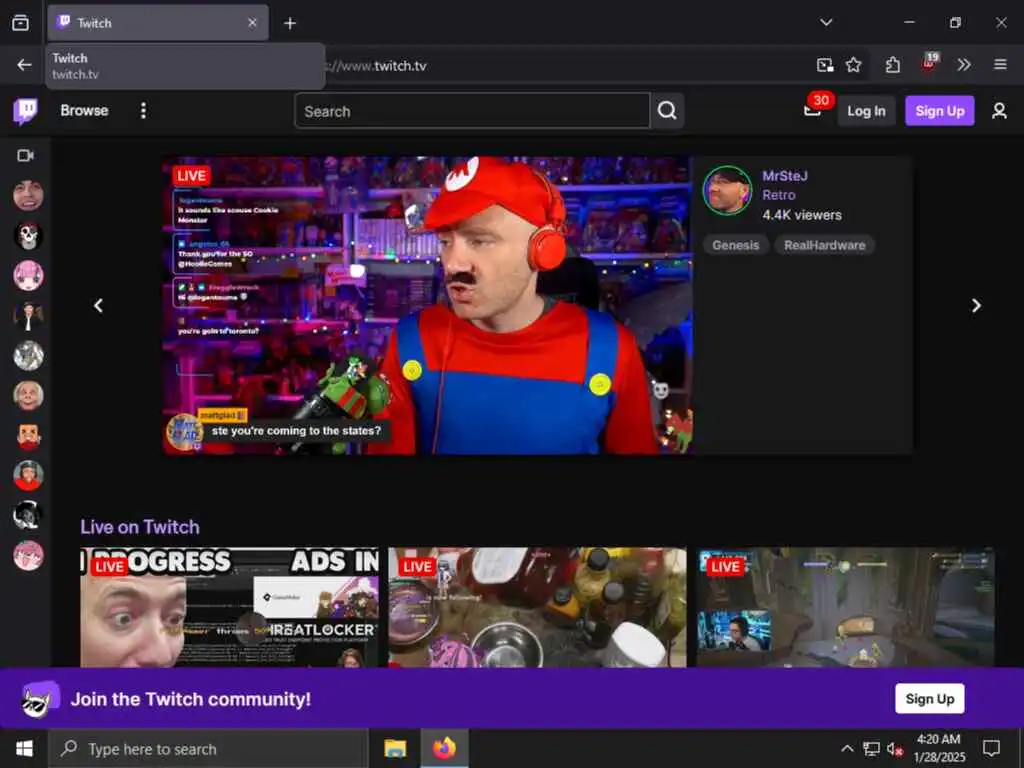Click the taskbar 'Type here to search' box
This screenshot has height=768, width=1024.
click(208, 749)
